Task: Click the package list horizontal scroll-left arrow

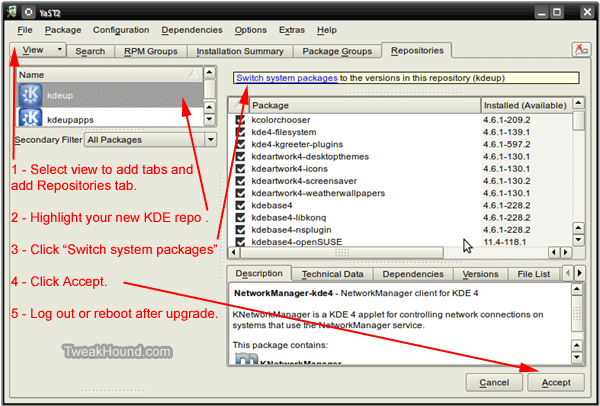Action: click(x=234, y=253)
